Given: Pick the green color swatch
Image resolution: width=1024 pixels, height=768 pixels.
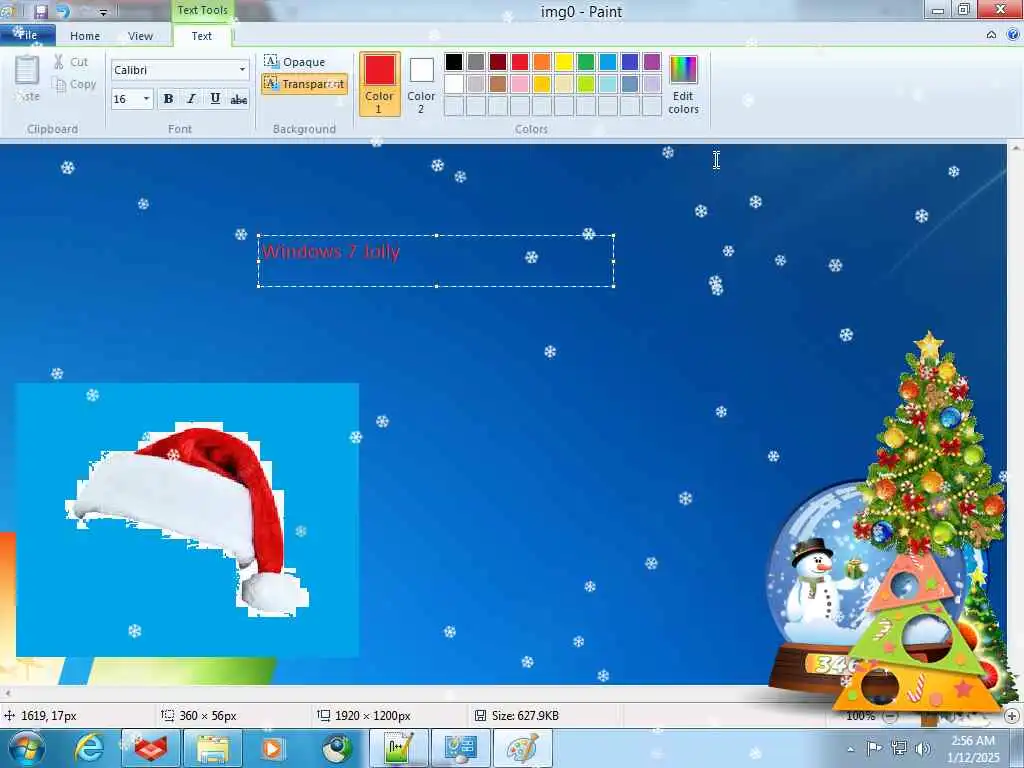Looking at the screenshot, I should tap(586, 62).
